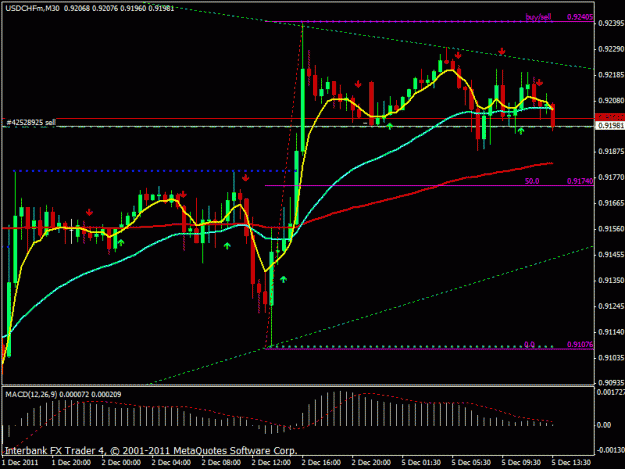Select the 0.0 Fibonacci label

pos(529,344)
